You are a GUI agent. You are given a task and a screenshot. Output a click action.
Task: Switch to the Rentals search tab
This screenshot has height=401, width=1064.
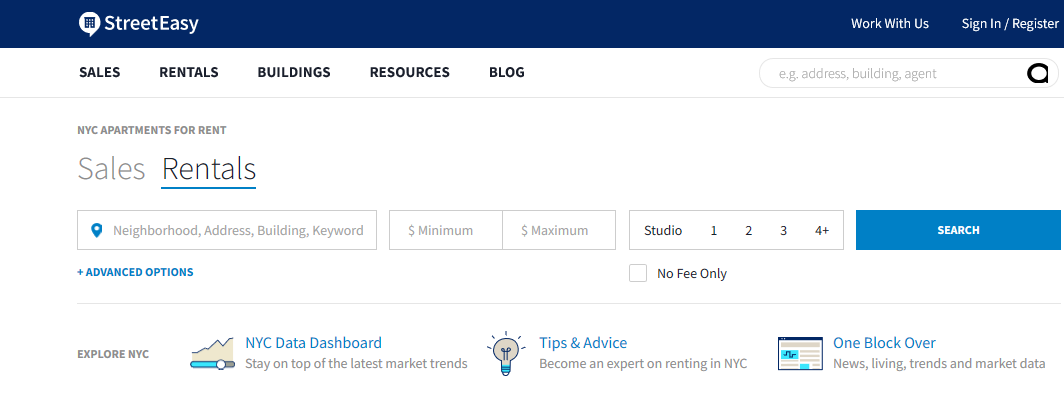click(208, 169)
